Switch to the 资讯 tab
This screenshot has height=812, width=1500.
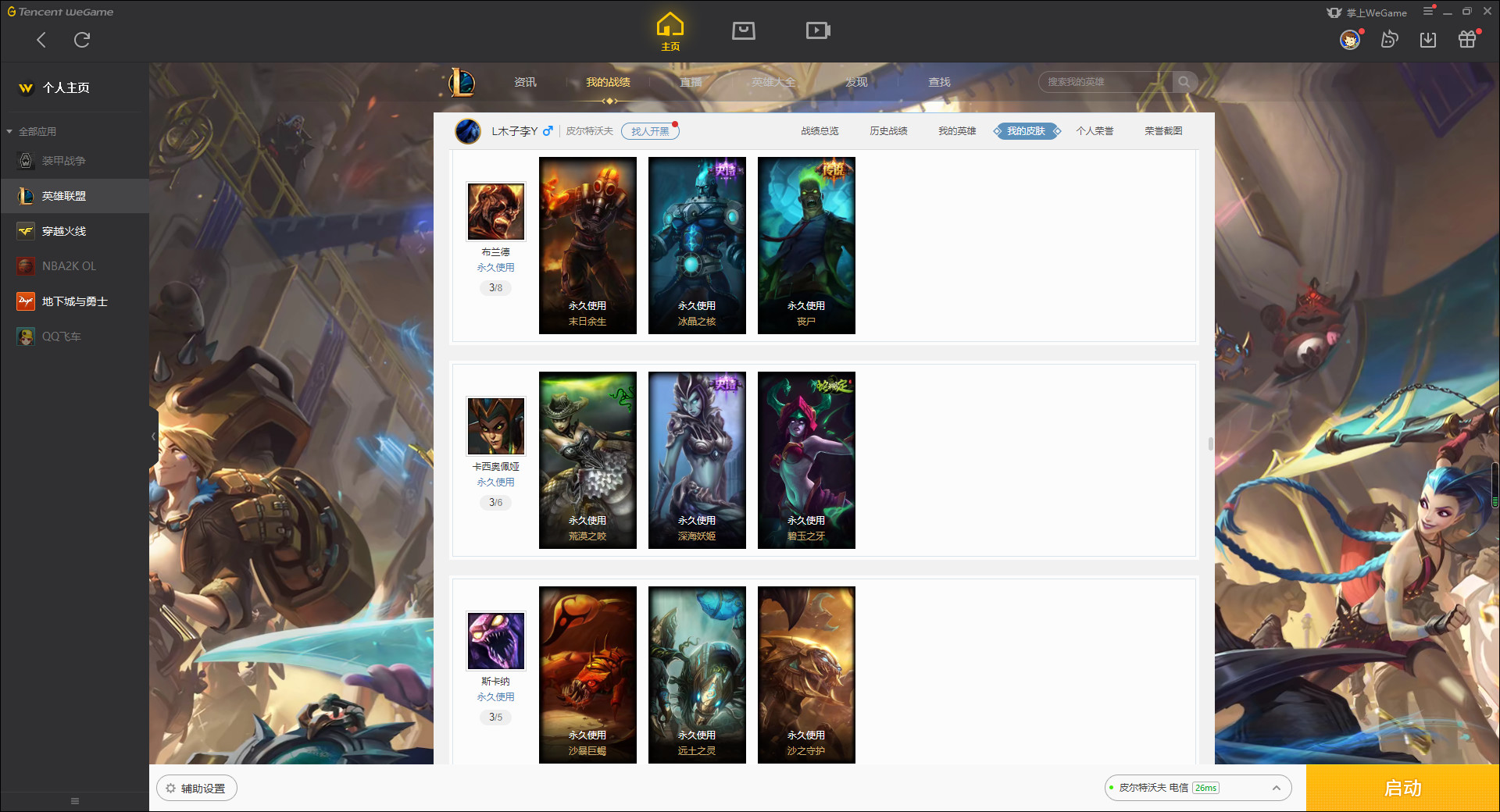pyautogui.click(x=525, y=82)
